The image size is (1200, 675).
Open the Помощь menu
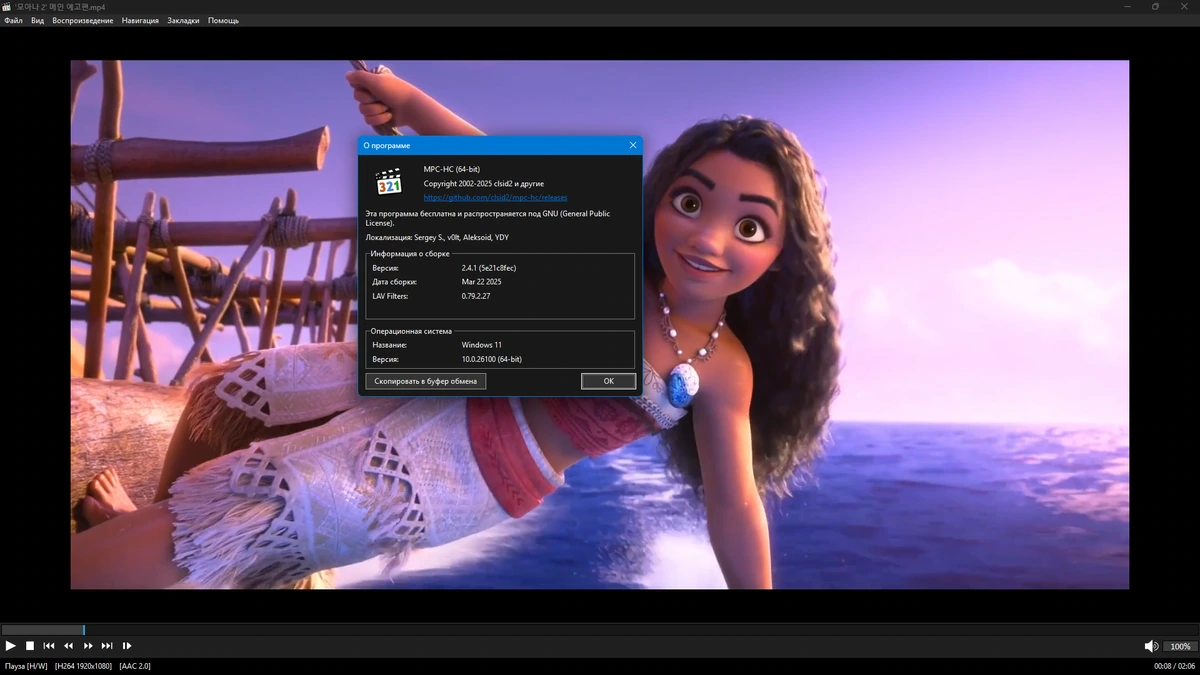[223, 20]
